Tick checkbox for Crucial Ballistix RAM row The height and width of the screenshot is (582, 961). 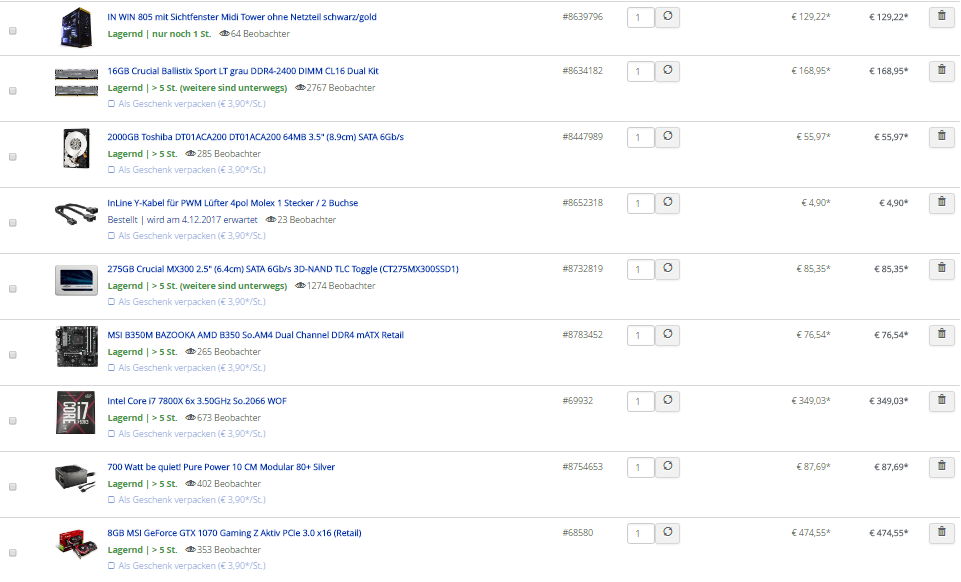pos(13,91)
